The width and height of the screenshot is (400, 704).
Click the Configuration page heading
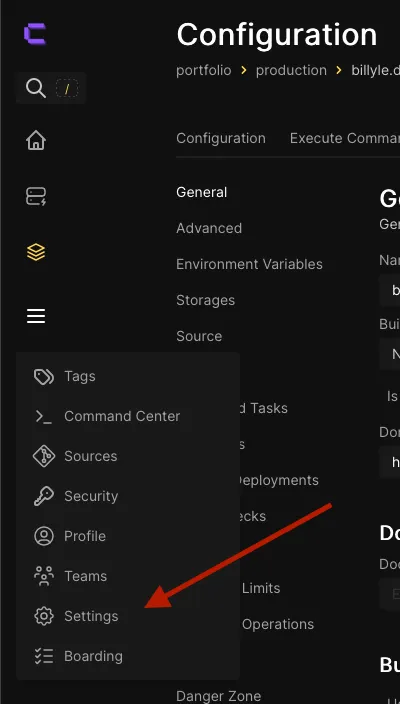pos(277,35)
